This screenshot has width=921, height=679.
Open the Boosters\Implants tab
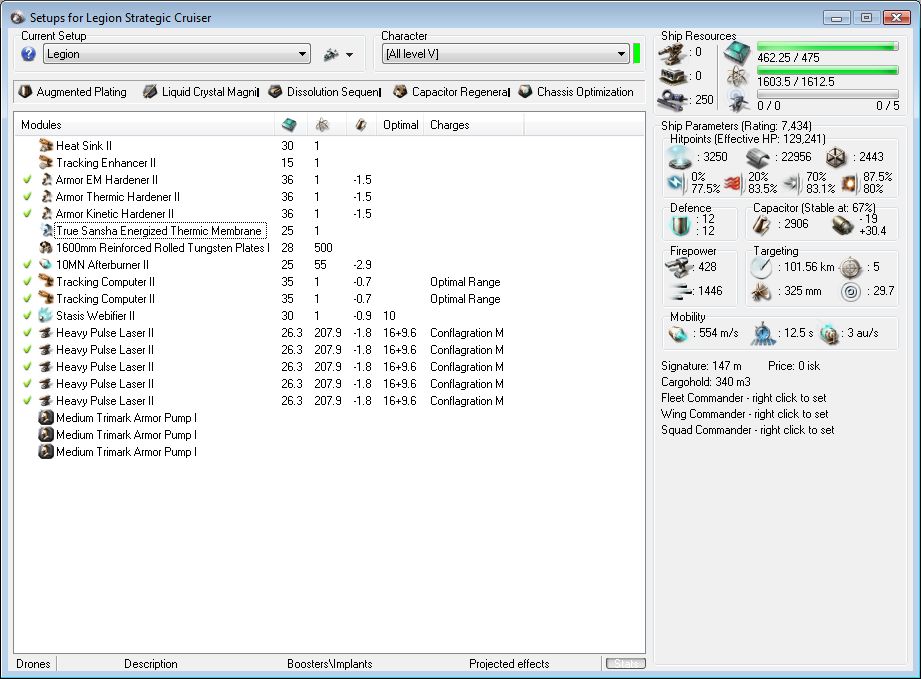tap(329, 664)
